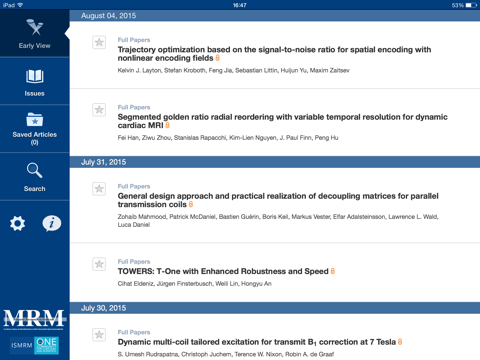The width and height of the screenshot is (480, 360).
Task: Click Full Papers label above General design approach
Action: [134, 186]
